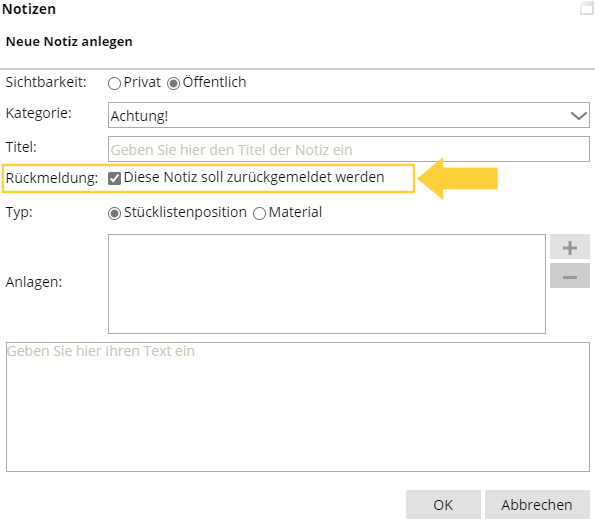The height and width of the screenshot is (527, 595).
Task: Click the 'Diese Notiz soll zurückgemeldet werden' label
Action: tap(254, 177)
